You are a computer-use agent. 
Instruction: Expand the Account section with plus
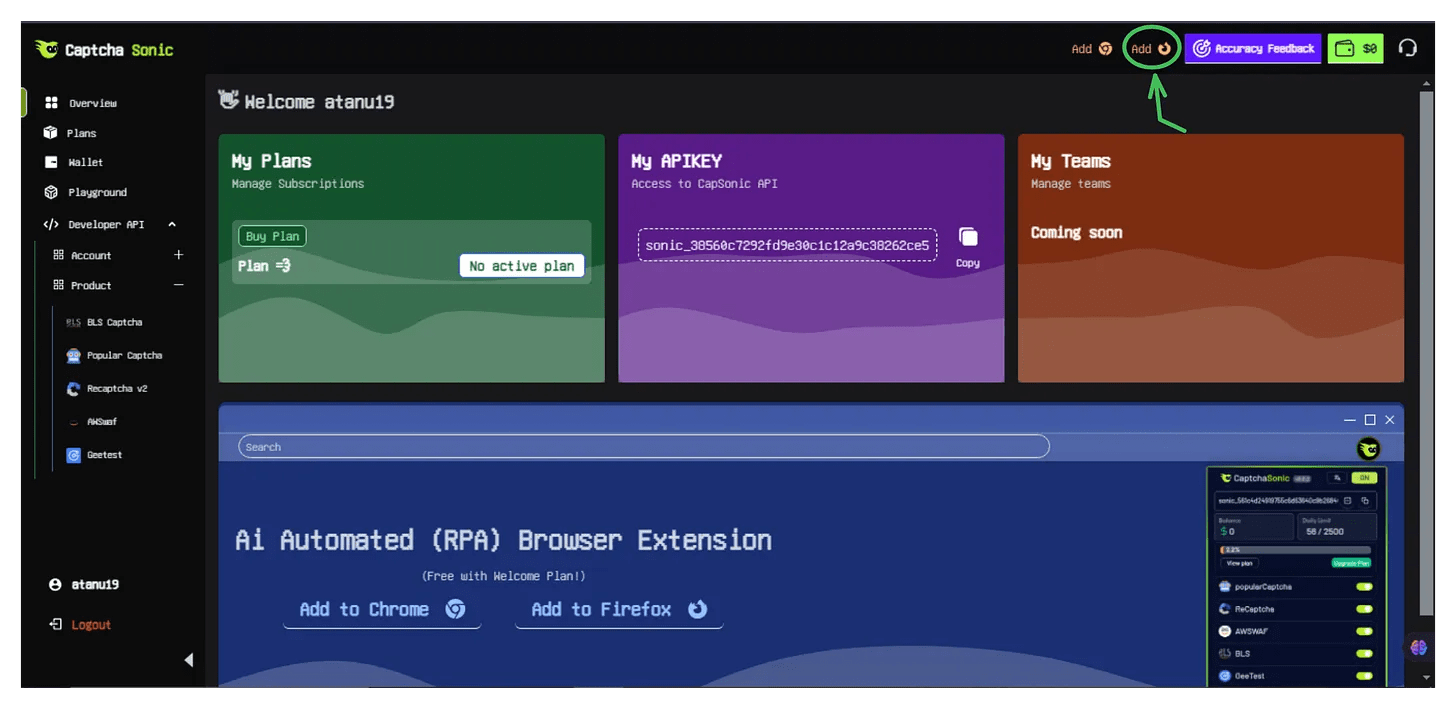178,255
